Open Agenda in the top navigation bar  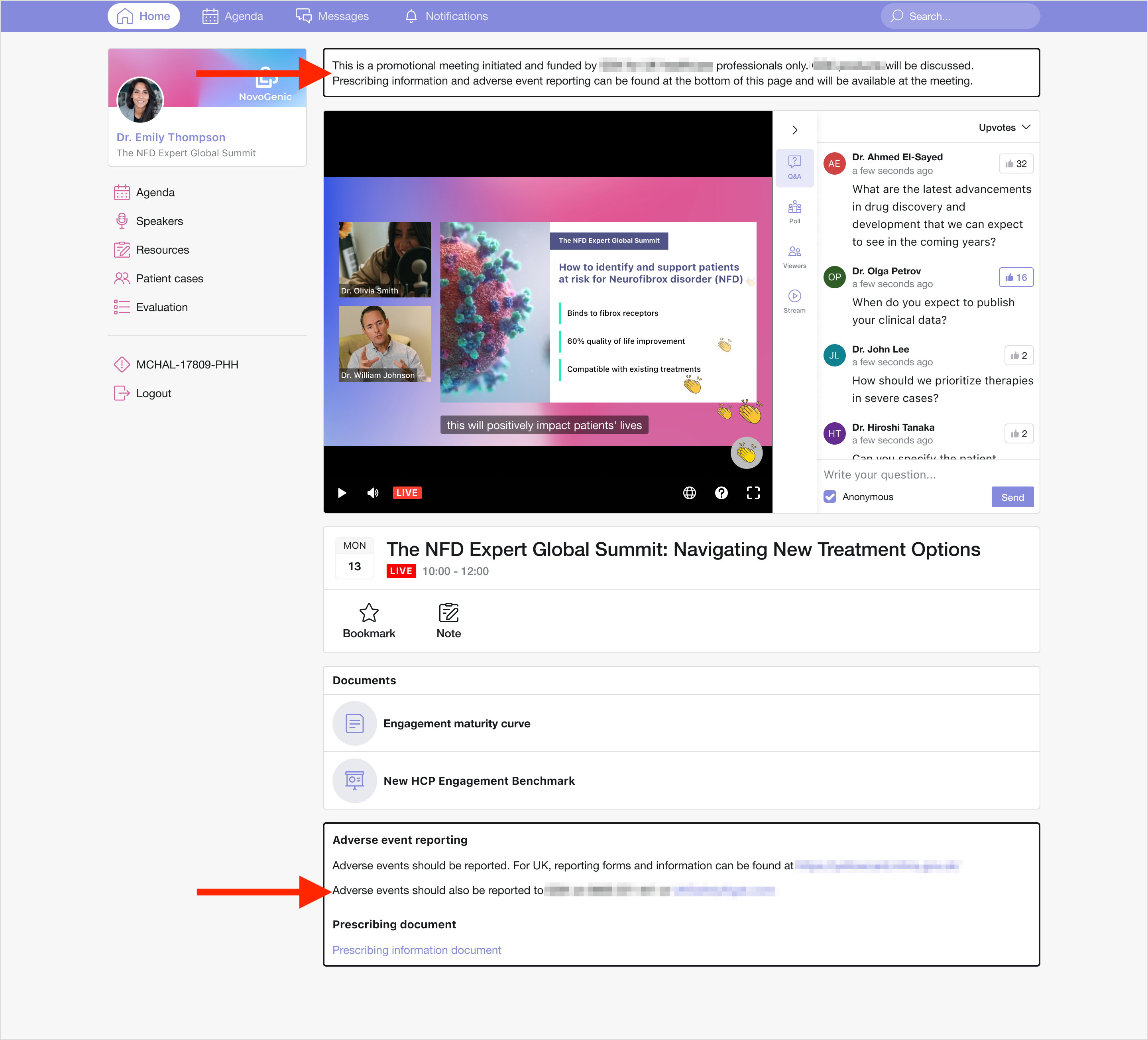click(232, 16)
